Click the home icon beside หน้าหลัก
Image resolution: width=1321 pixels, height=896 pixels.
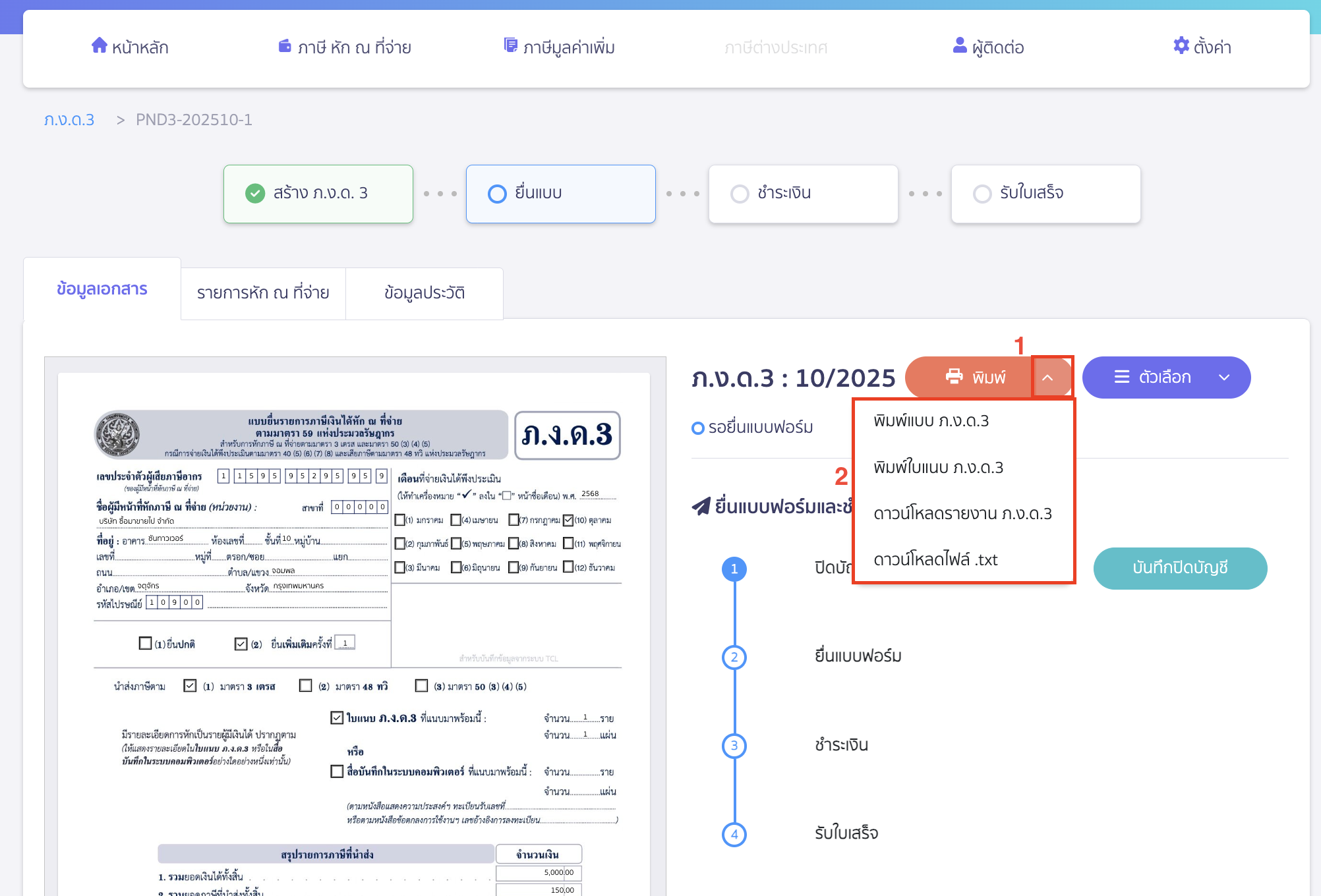(100, 45)
